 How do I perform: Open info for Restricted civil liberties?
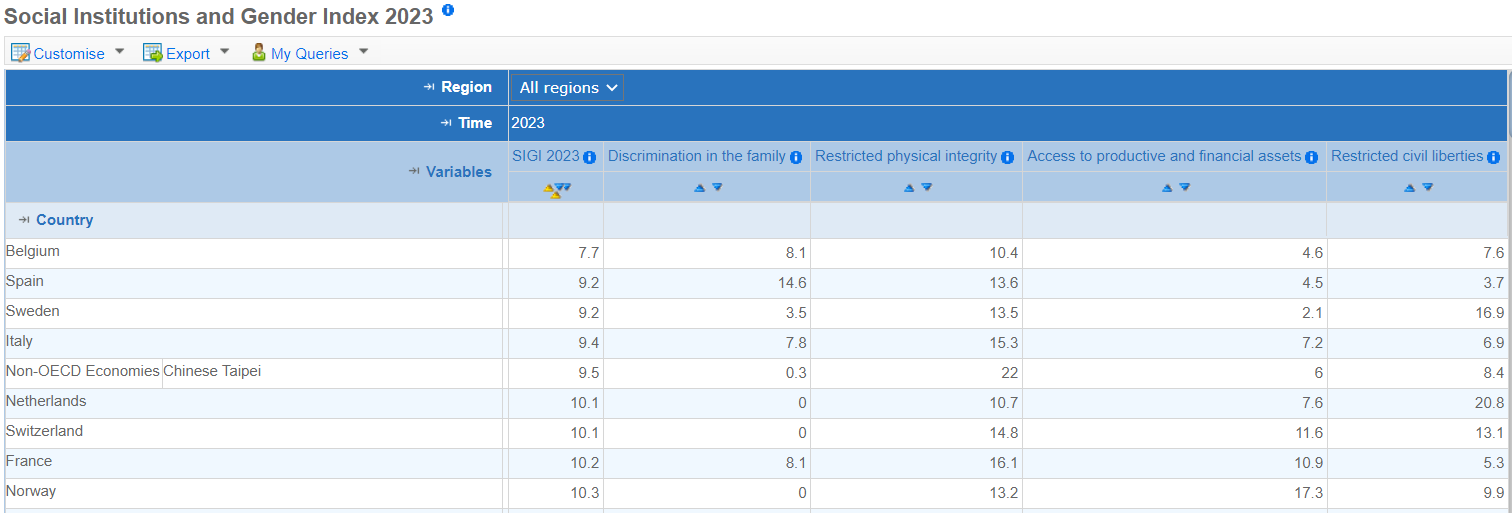click(1493, 157)
